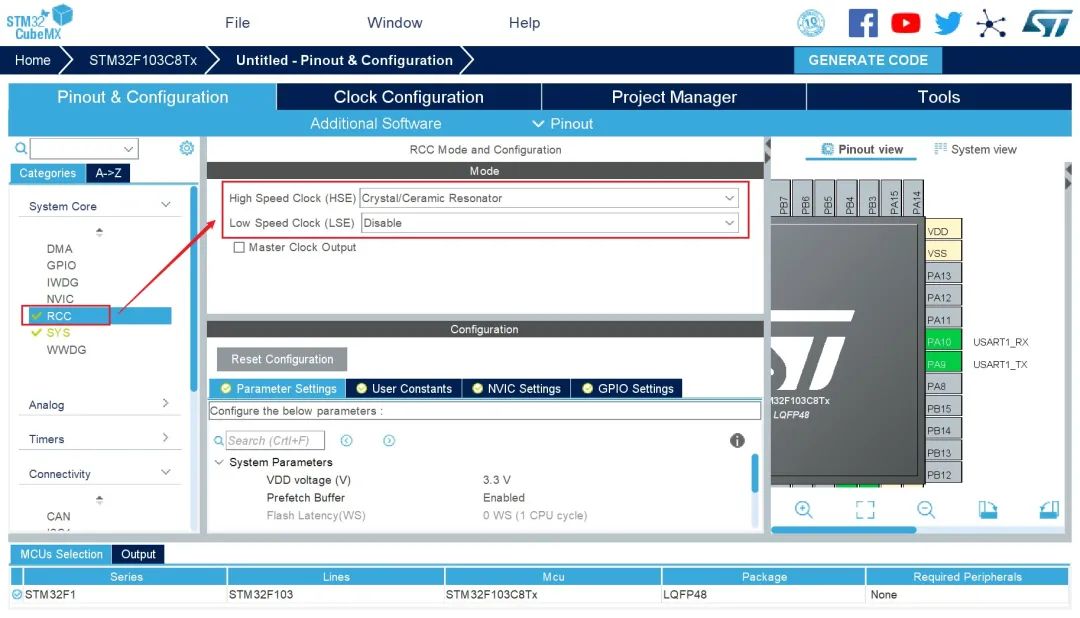This screenshot has height=618, width=1080.
Task: Select GPIO in System Core list
Action: click(61, 265)
